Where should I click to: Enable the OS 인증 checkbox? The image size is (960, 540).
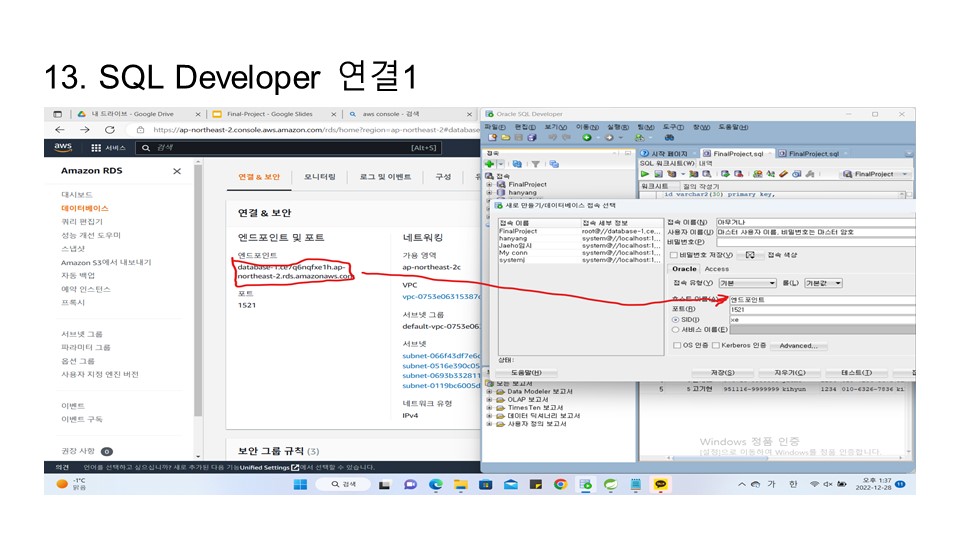point(677,345)
